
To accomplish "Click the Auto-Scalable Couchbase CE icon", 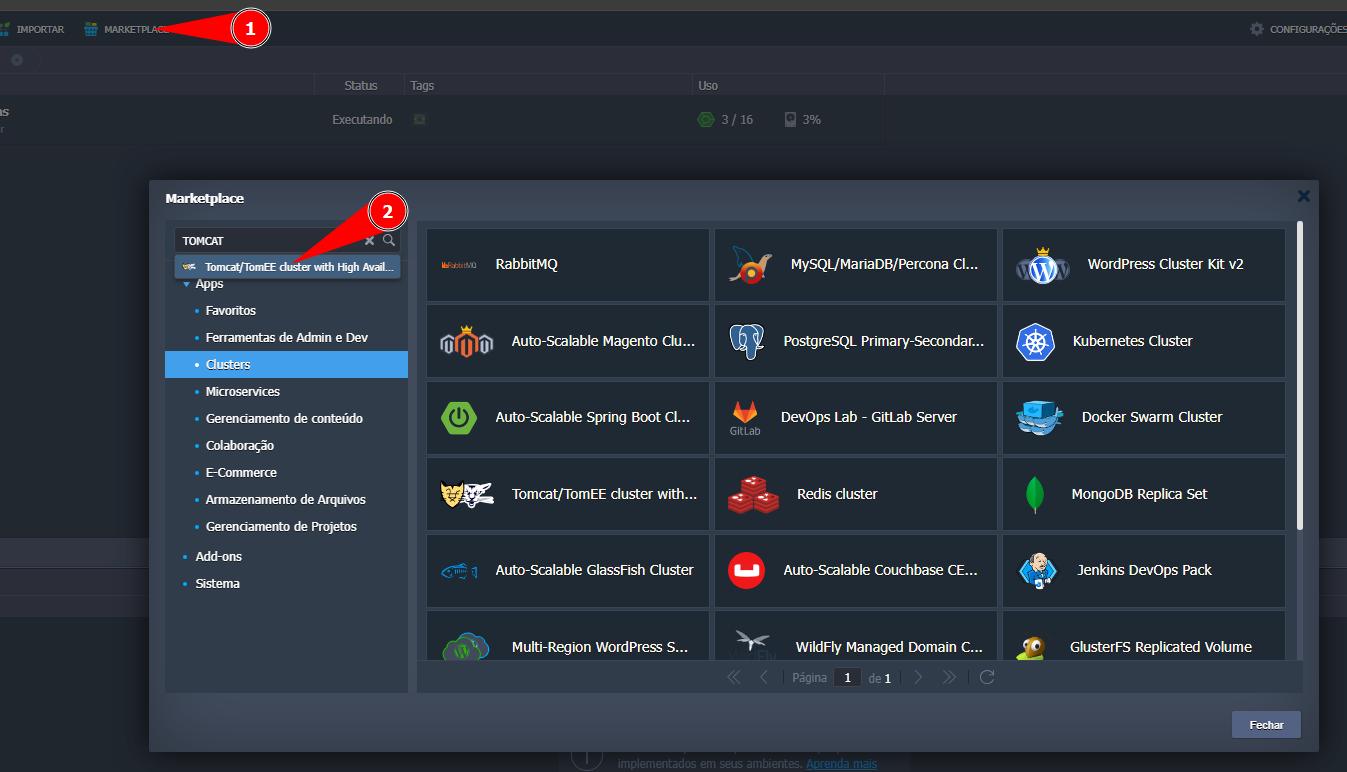I will point(746,571).
